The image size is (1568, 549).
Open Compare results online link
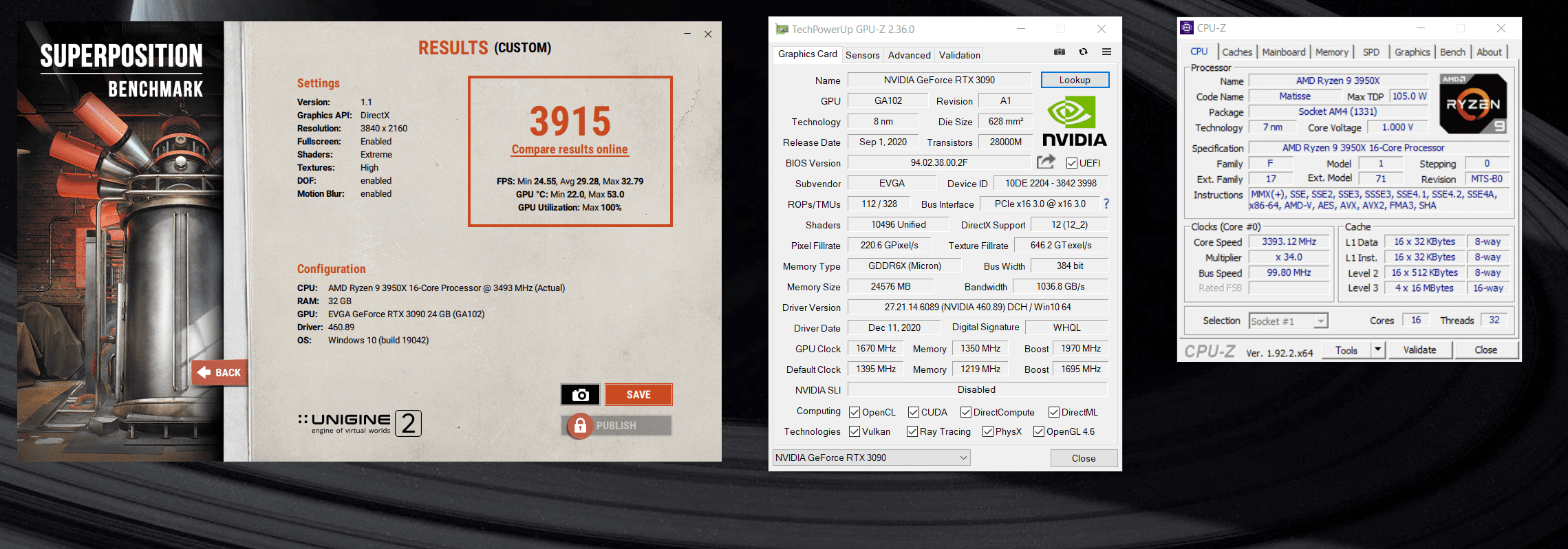pos(570,149)
